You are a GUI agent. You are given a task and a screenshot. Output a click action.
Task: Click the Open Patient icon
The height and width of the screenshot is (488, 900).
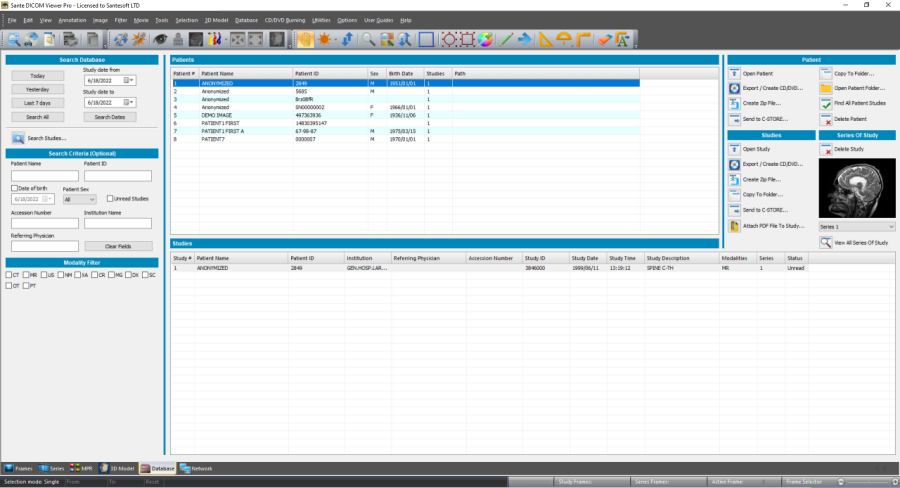point(735,74)
